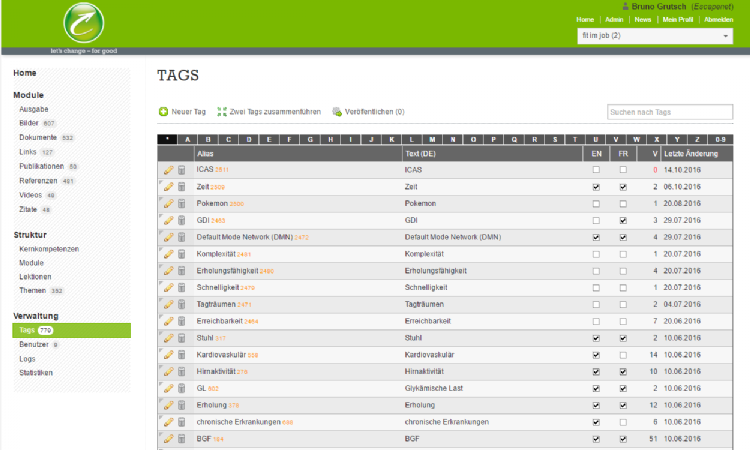This screenshot has height=450, width=750.
Task: Select Benutzer under Verwaltung
Action: pyautogui.click(x=34, y=344)
